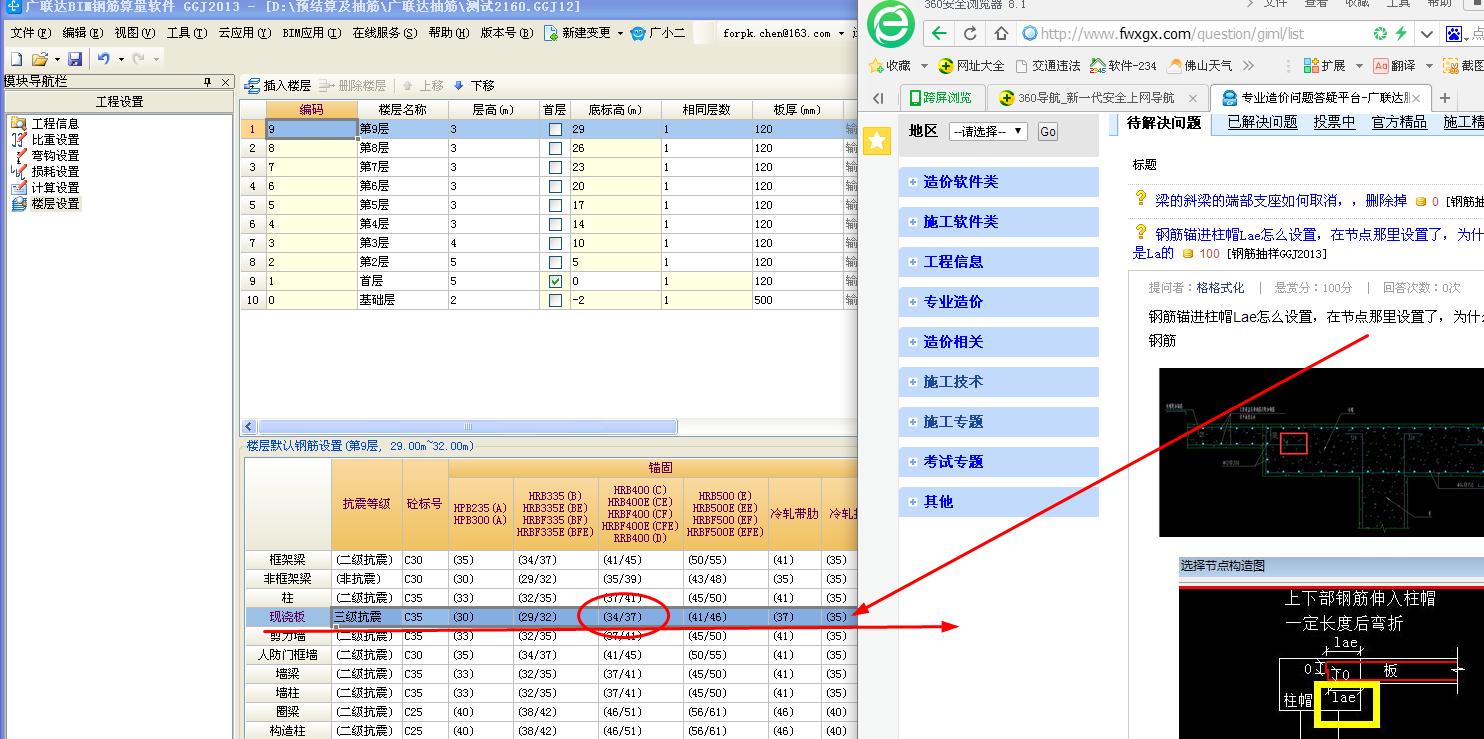Open the 云应用(Y) menu
Screen dimensions: 1484x739
click(245, 33)
